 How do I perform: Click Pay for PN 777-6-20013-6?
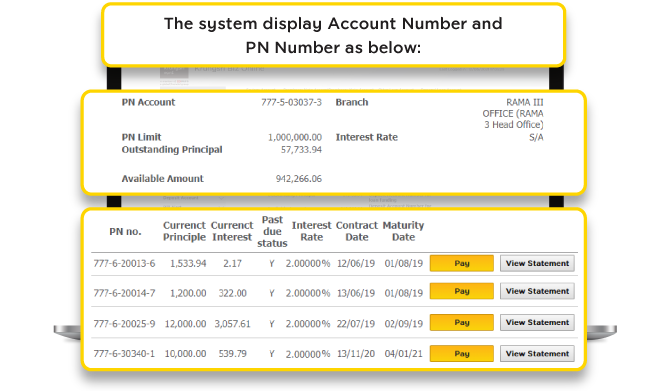click(461, 263)
